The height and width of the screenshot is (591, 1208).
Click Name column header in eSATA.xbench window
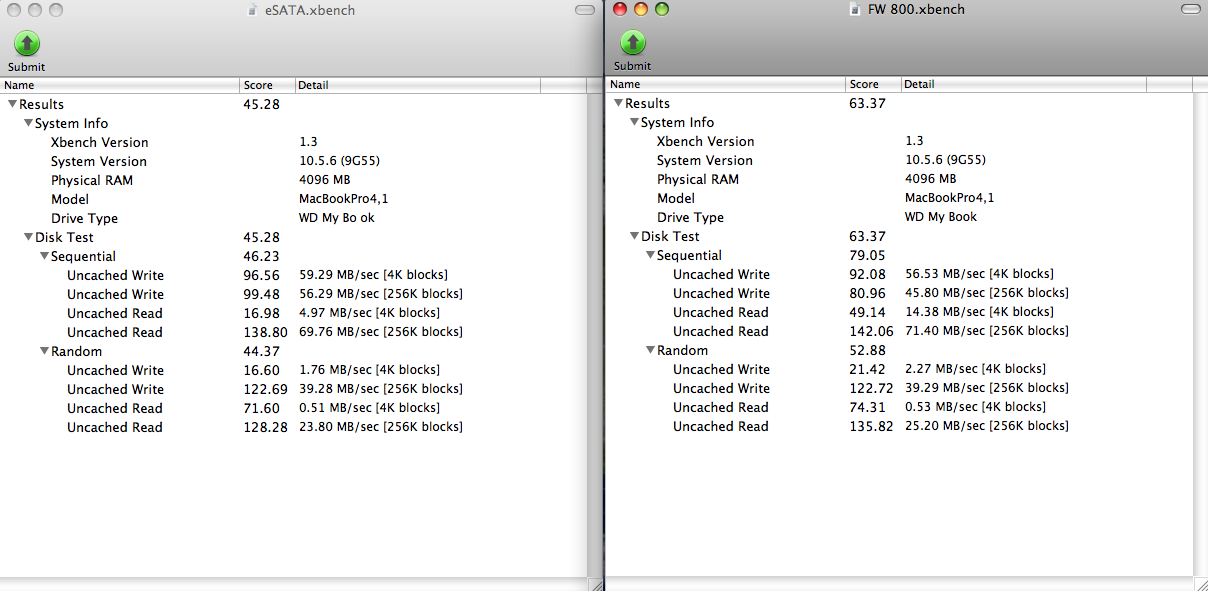[120, 85]
